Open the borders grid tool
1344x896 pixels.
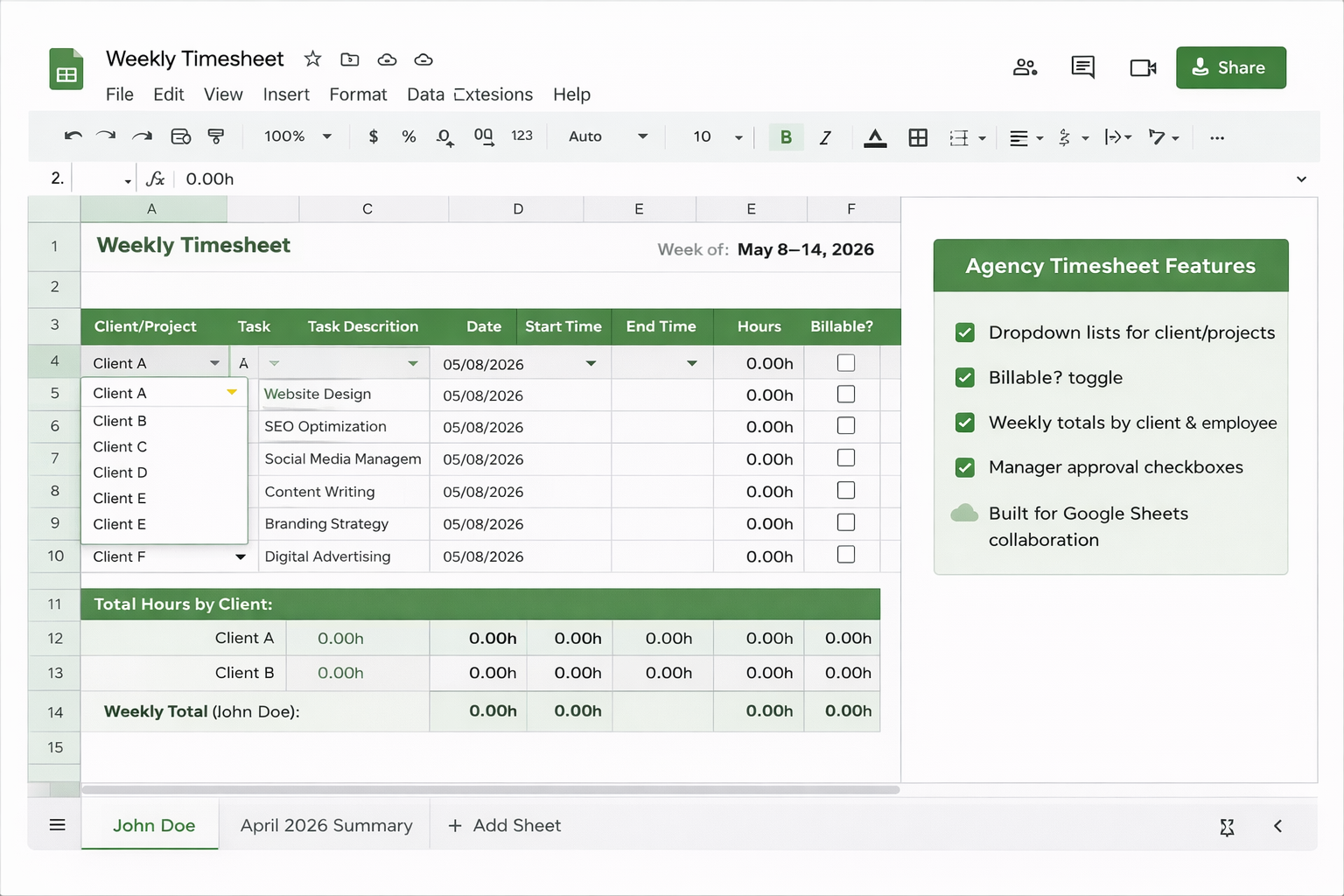click(x=918, y=137)
